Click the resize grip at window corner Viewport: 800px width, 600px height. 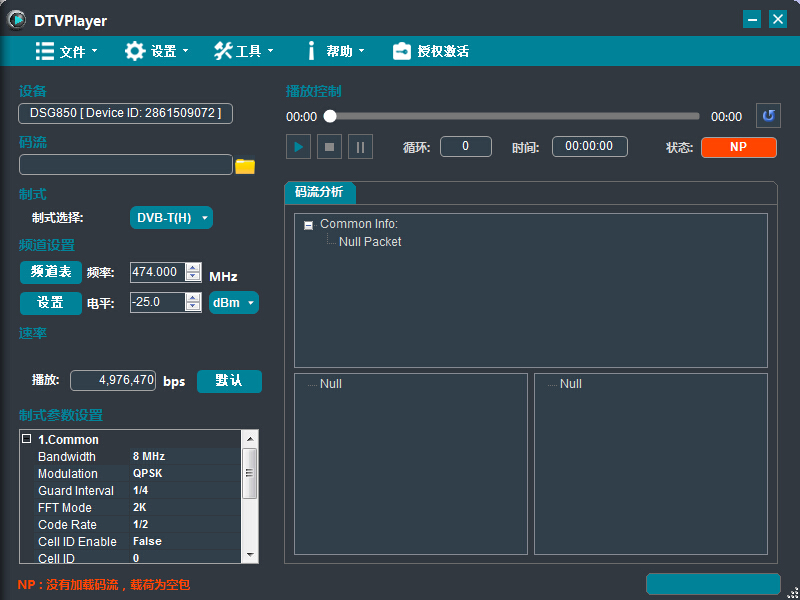(792, 592)
